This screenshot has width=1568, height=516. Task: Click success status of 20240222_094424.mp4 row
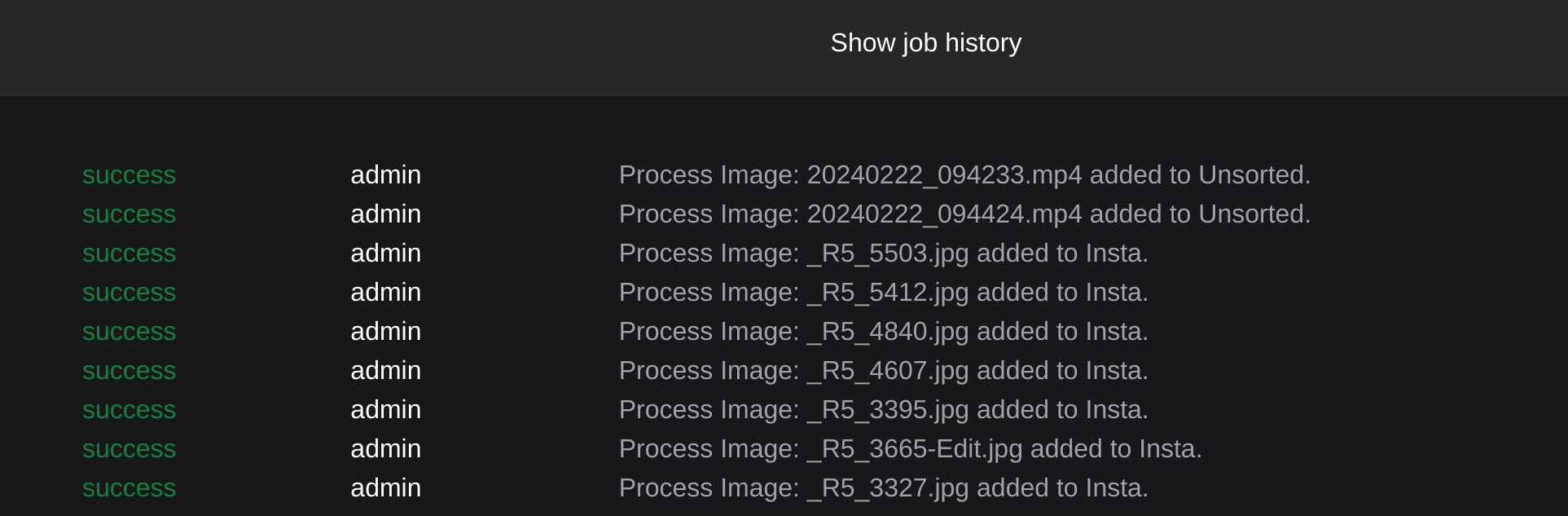click(129, 214)
